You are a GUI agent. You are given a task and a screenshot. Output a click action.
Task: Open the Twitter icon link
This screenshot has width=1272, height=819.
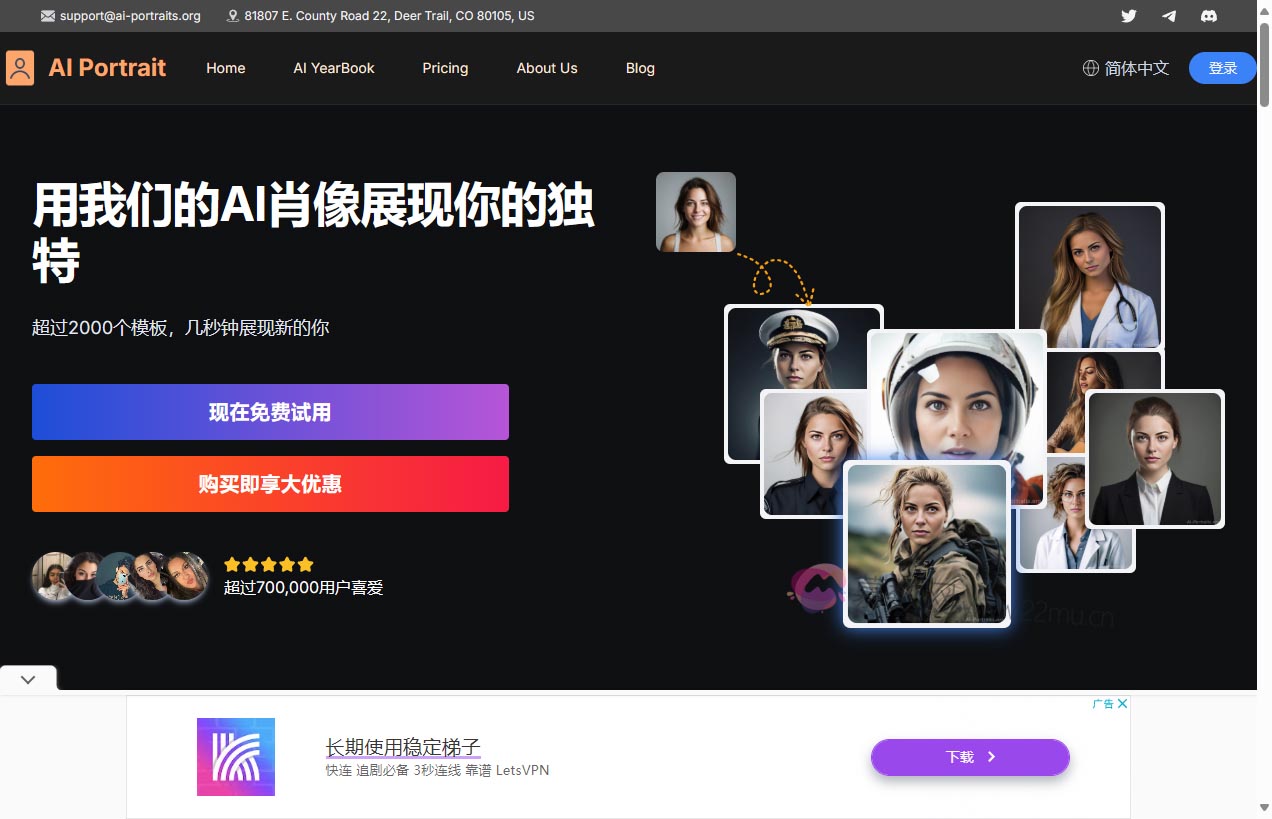pos(1128,16)
